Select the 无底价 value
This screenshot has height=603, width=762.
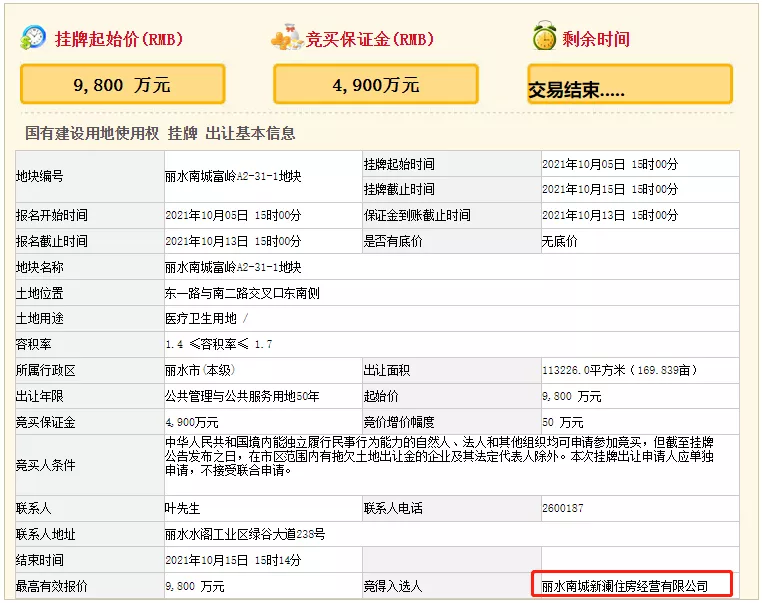(x=559, y=241)
